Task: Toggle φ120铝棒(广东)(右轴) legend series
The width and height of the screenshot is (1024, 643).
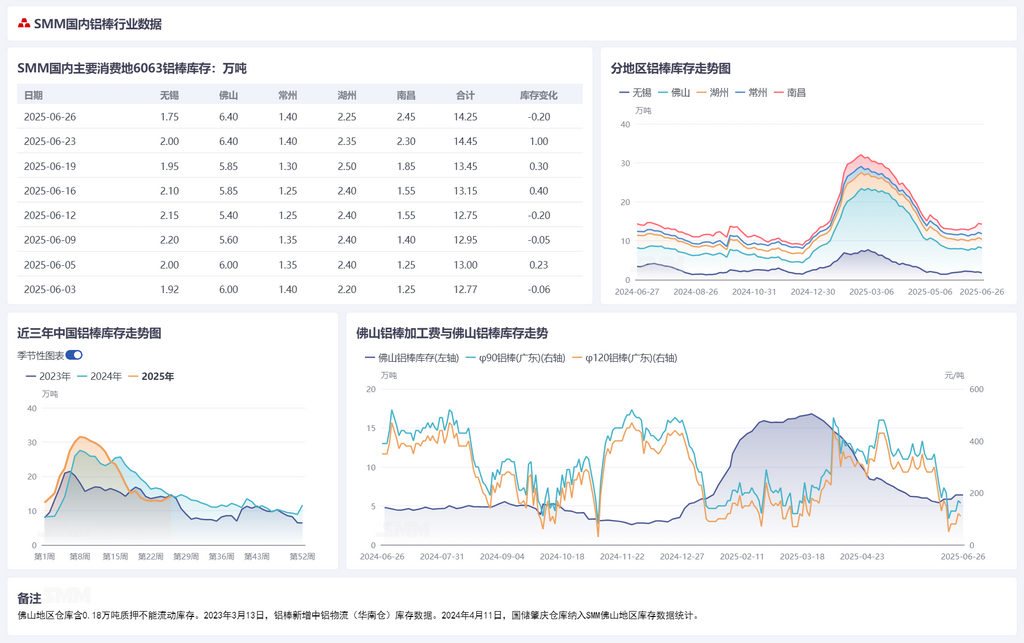Action: 624,358
